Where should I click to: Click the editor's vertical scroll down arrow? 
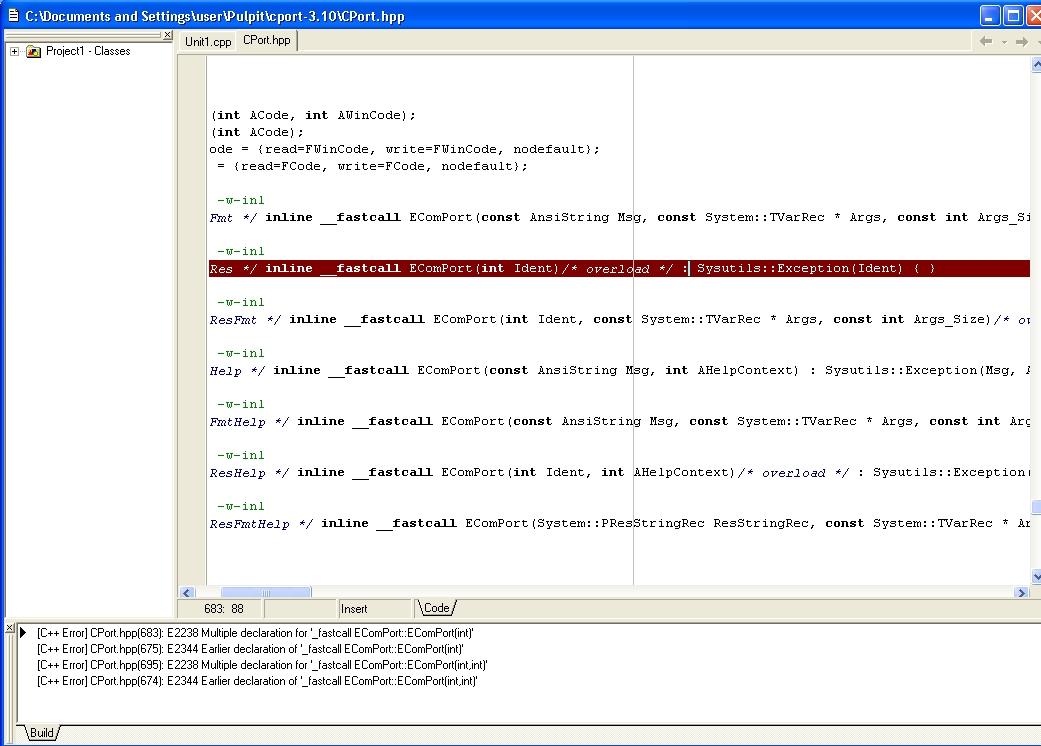tap(1036, 577)
